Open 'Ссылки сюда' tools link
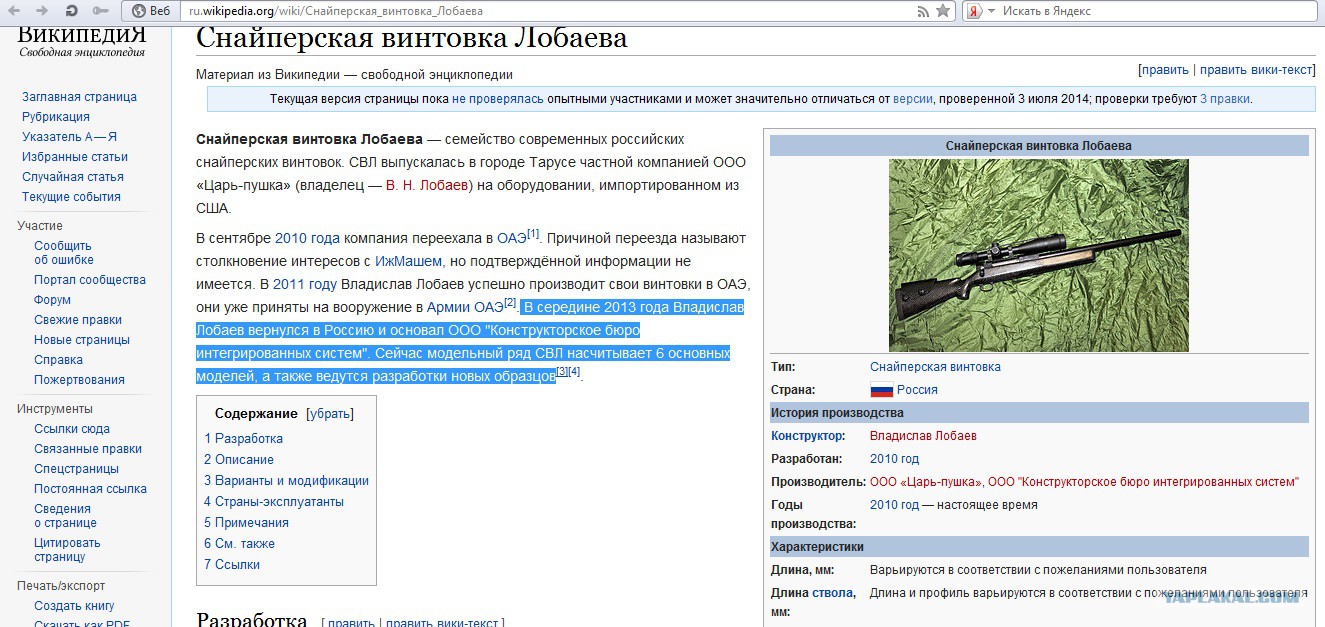The height and width of the screenshot is (627, 1325). click(x=72, y=429)
